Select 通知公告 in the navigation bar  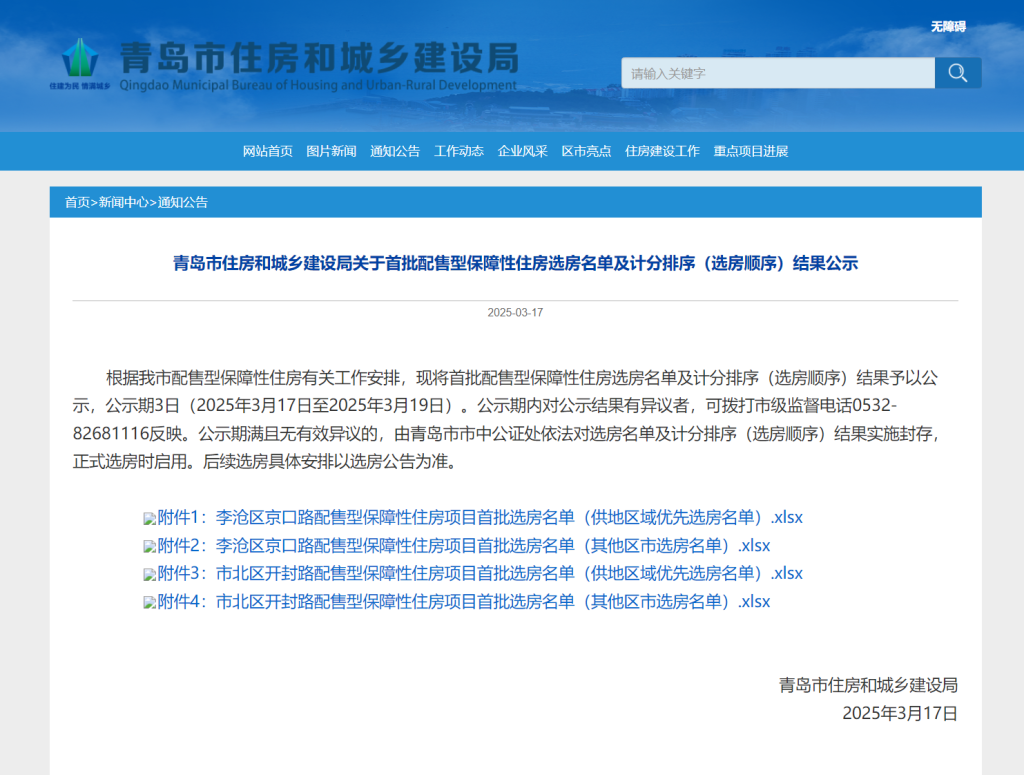pos(395,151)
